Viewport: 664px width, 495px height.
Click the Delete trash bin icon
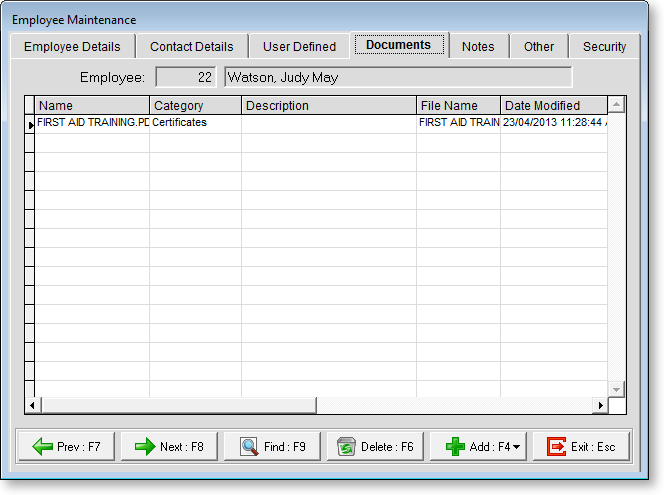[x=346, y=447]
